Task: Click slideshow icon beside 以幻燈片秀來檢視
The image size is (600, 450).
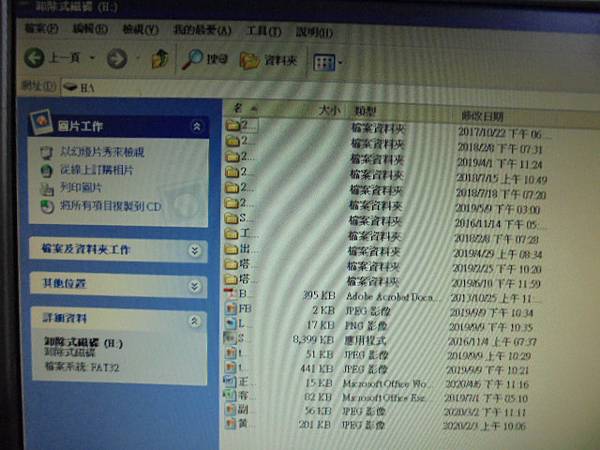Action: click(x=46, y=152)
